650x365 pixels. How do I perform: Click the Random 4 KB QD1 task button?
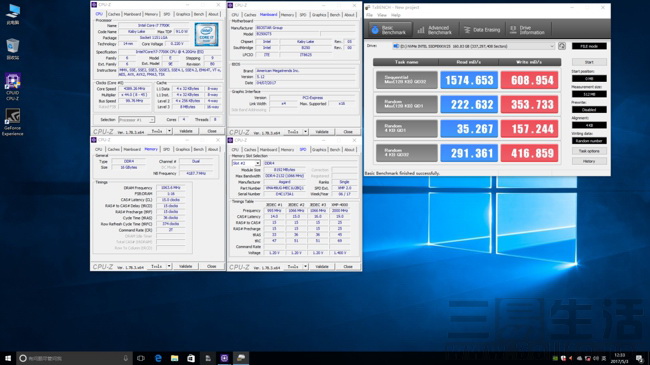click(x=407, y=129)
